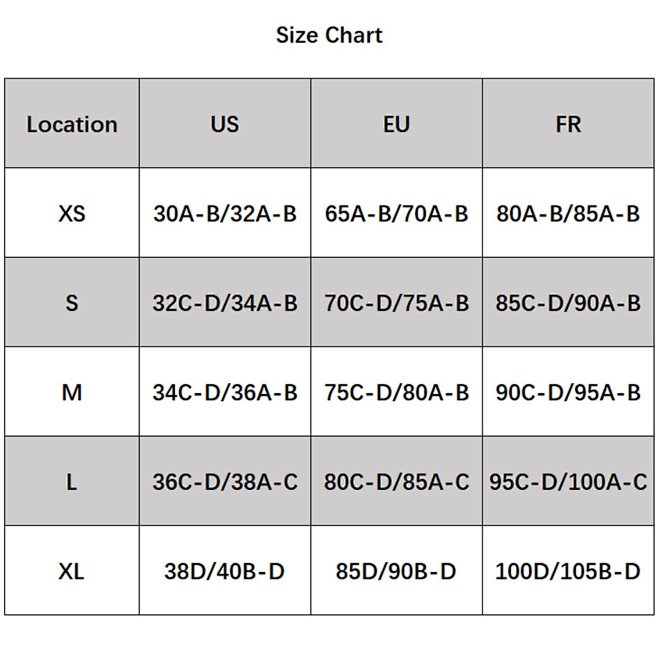Click the 75C-D/80A-B cell
Screen dimensions: 658x658
coord(397,393)
